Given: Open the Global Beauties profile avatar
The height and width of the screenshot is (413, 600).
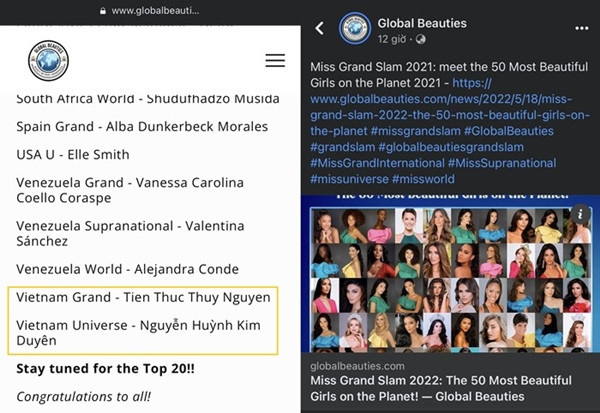Looking at the screenshot, I should [355, 28].
